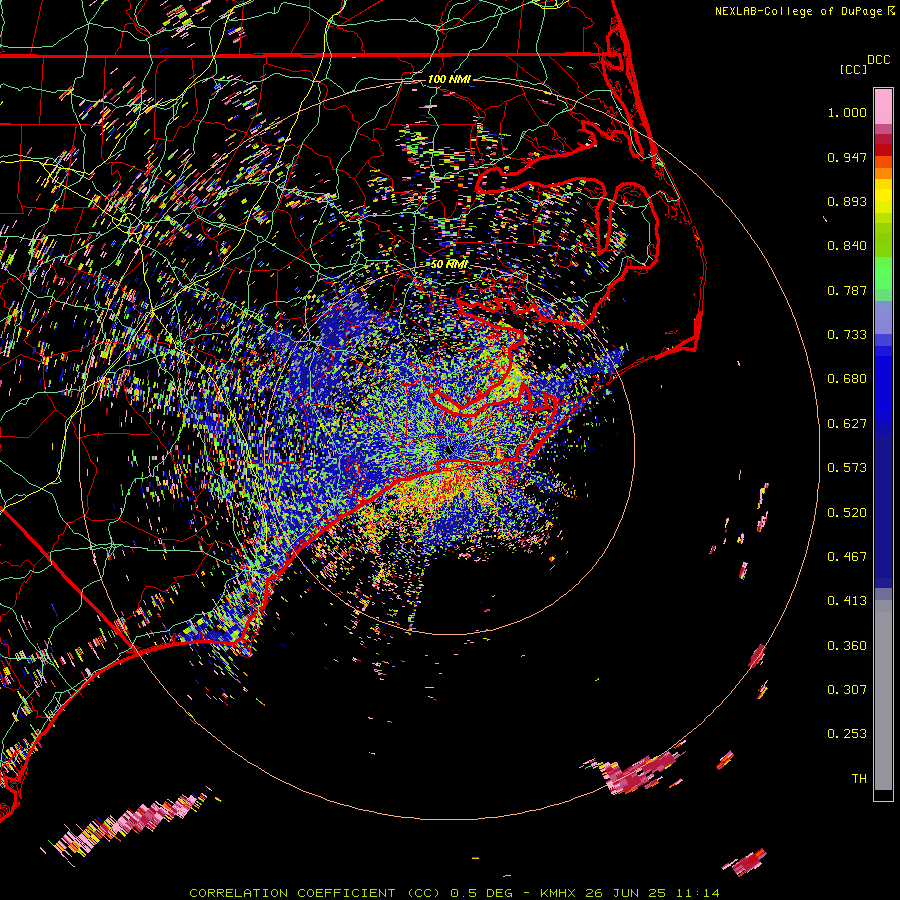The height and width of the screenshot is (900, 900).
Task: Select the 0.360 scale value
Action: (x=847, y=646)
